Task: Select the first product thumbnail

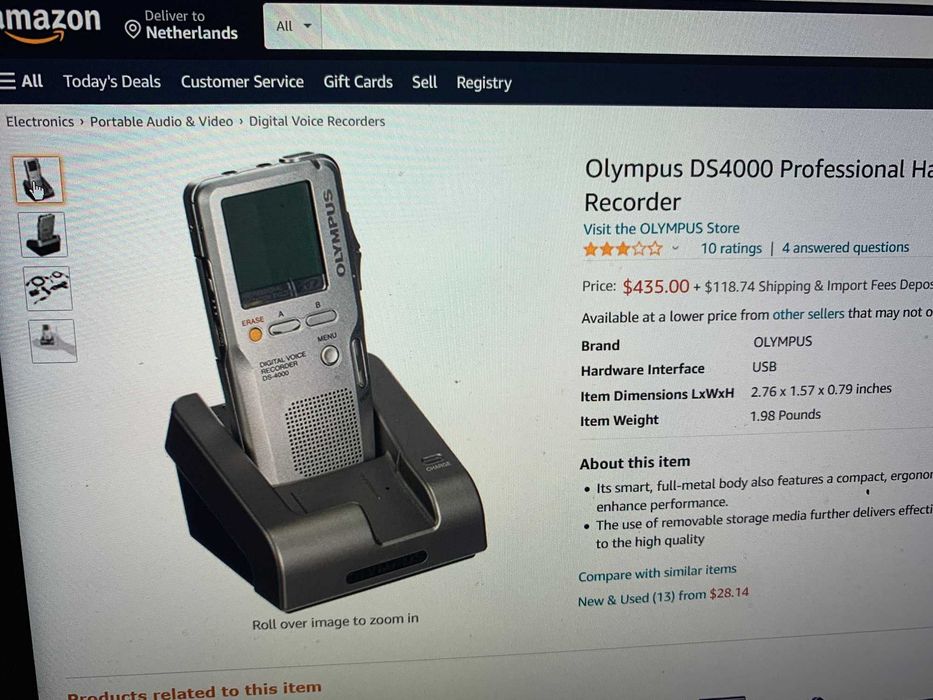Action: (37, 180)
